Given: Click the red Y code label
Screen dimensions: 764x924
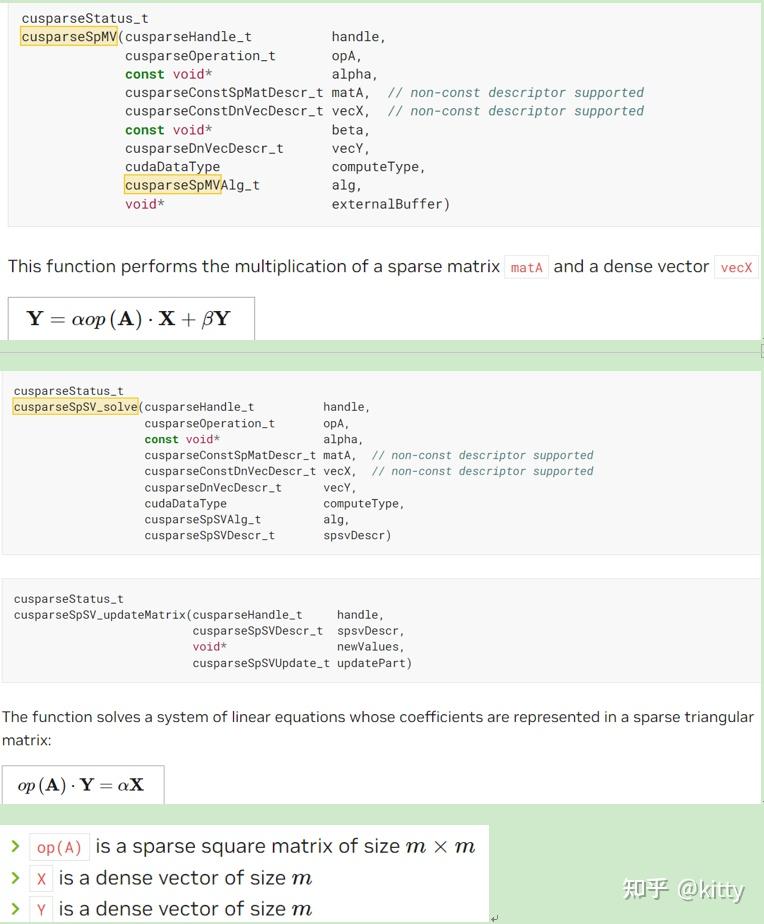Looking at the screenshot, I should (x=41, y=910).
